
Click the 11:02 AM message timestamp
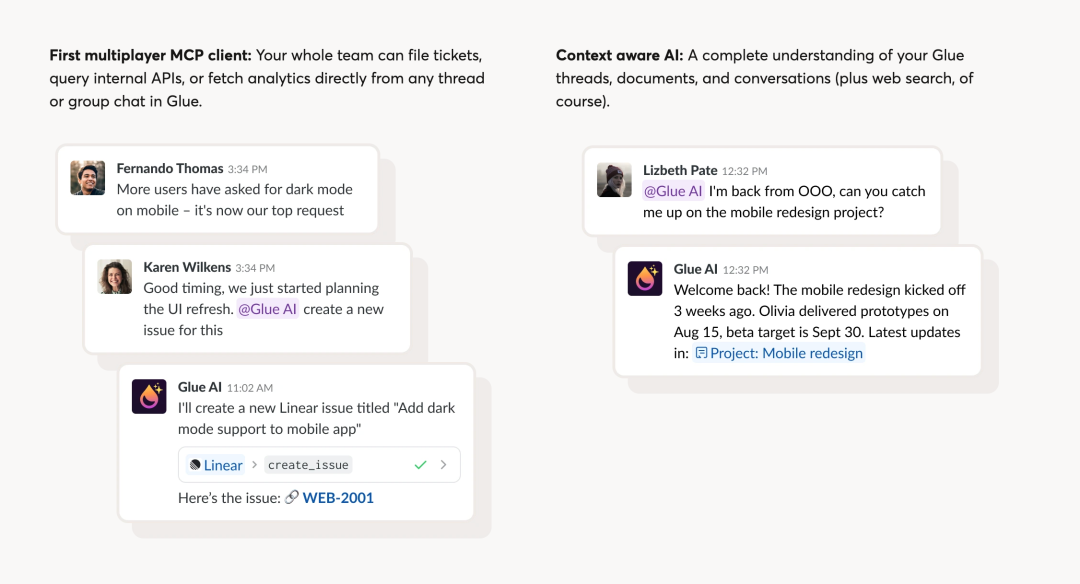coord(250,388)
